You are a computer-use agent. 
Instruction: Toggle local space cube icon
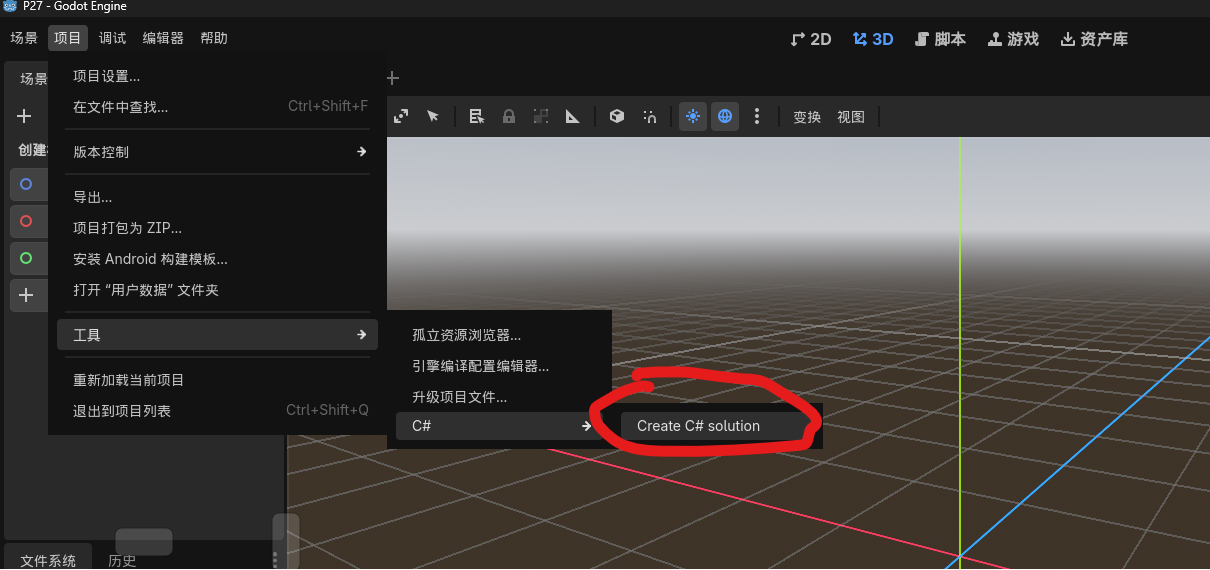click(617, 116)
